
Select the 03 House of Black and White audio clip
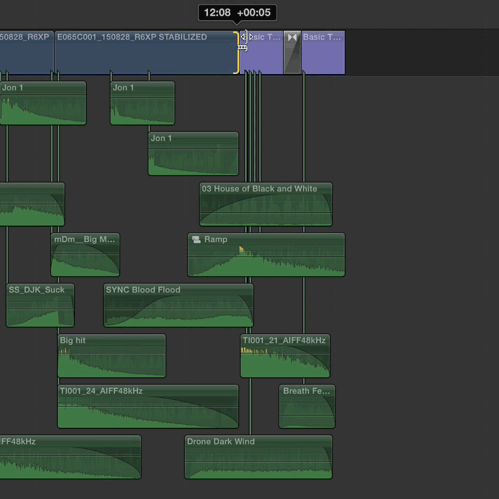click(x=266, y=204)
